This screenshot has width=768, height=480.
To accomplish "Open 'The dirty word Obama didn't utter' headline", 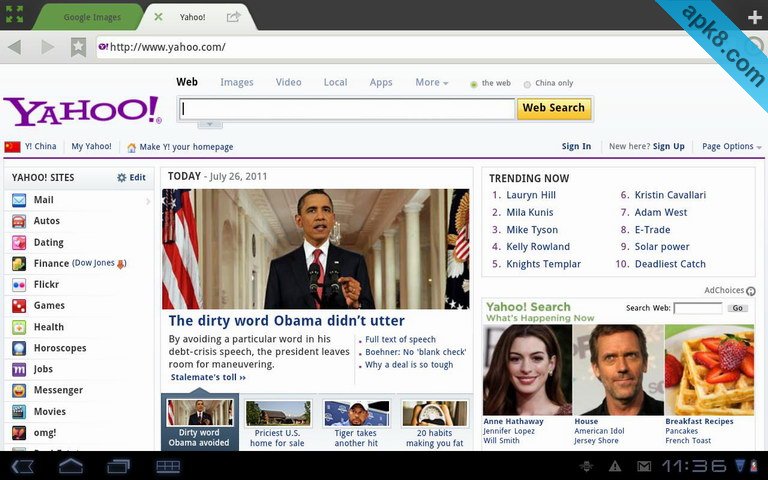I will tap(287, 321).
